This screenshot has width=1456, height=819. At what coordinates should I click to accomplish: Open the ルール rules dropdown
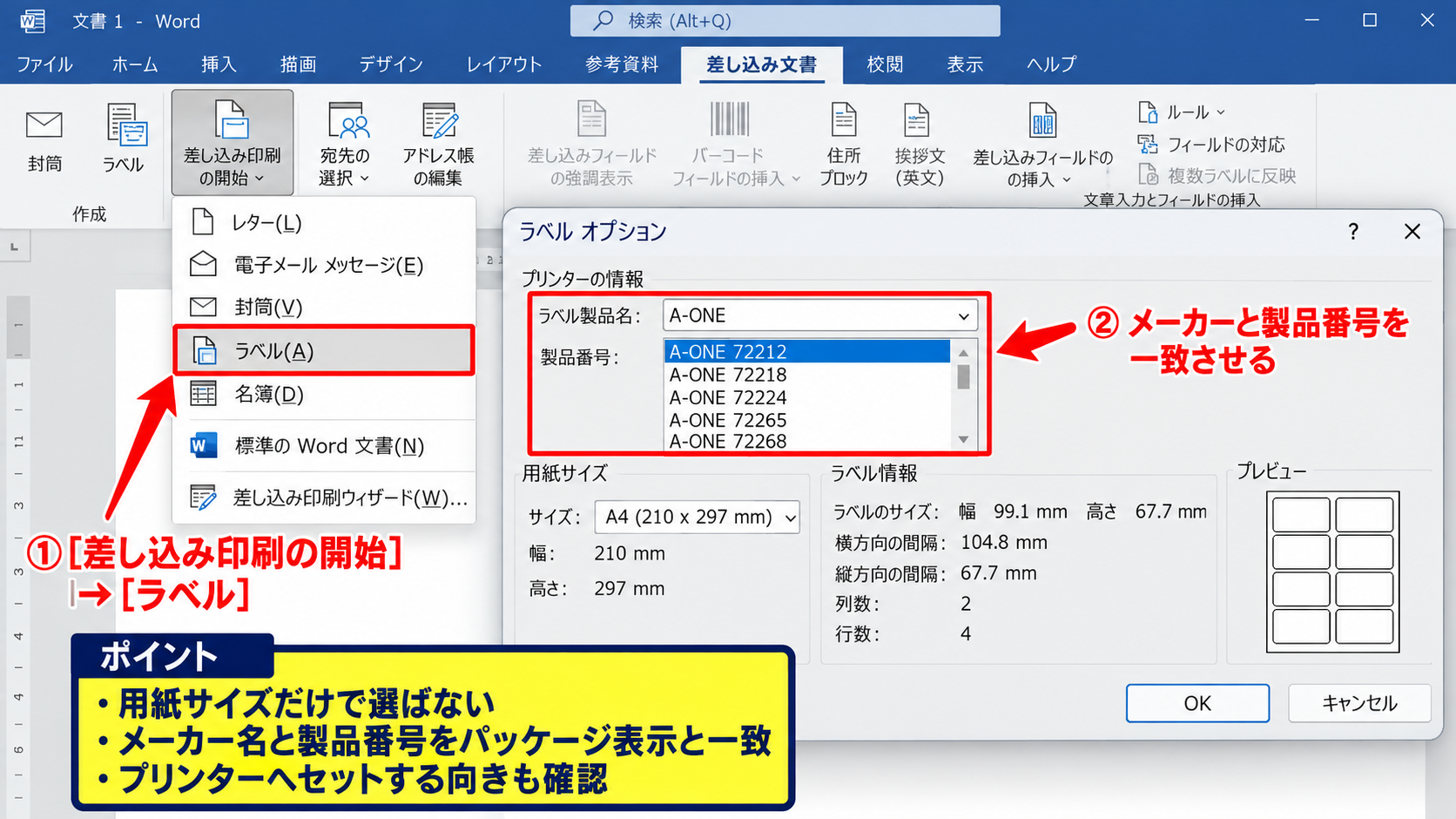pos(1182,112)
